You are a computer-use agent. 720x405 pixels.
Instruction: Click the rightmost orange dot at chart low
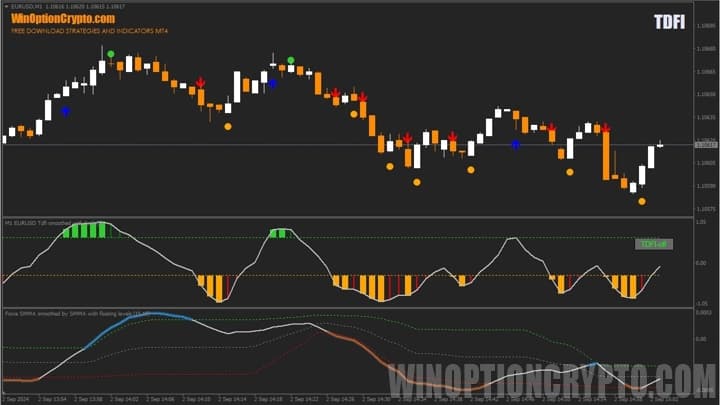pyautogui.click(x=642, y=201)
